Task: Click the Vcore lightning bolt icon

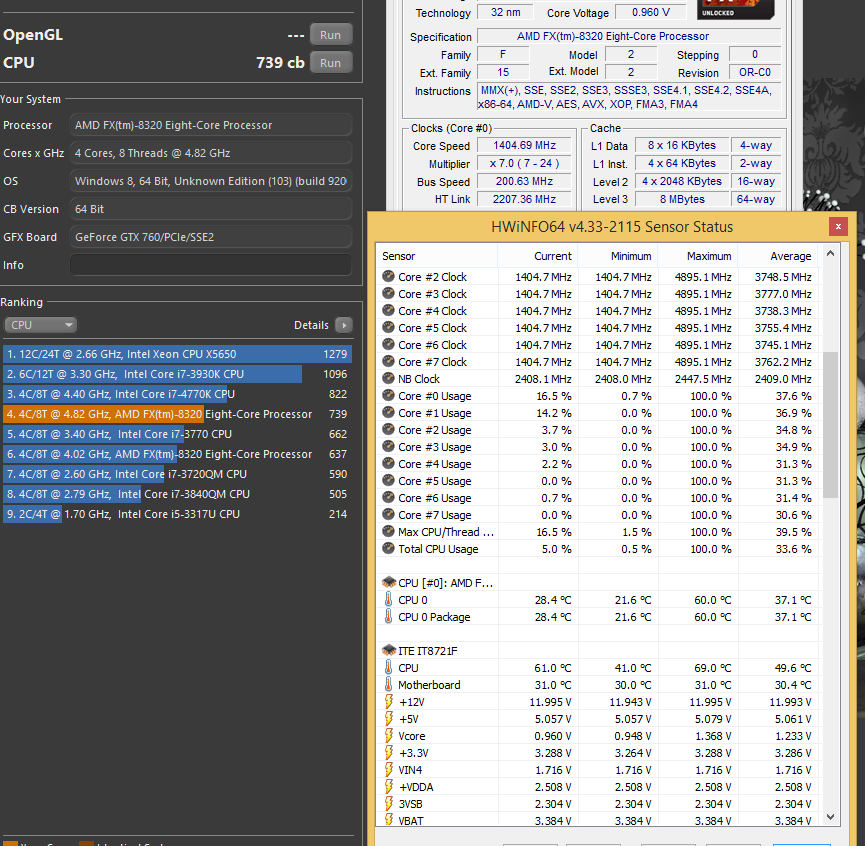Action: point(388,736)
